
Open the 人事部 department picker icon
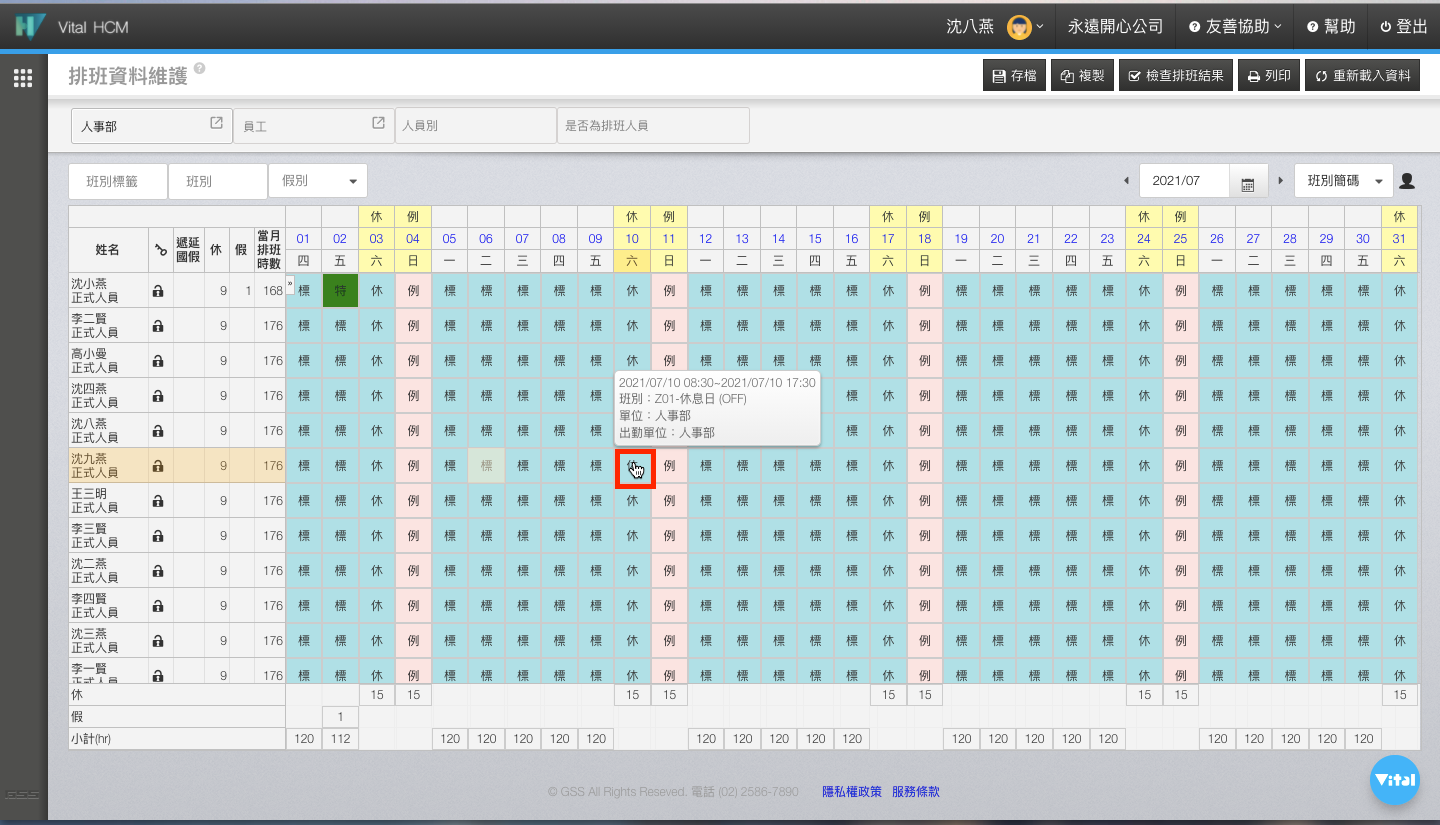pyautogui.click(x=216, y=123)
